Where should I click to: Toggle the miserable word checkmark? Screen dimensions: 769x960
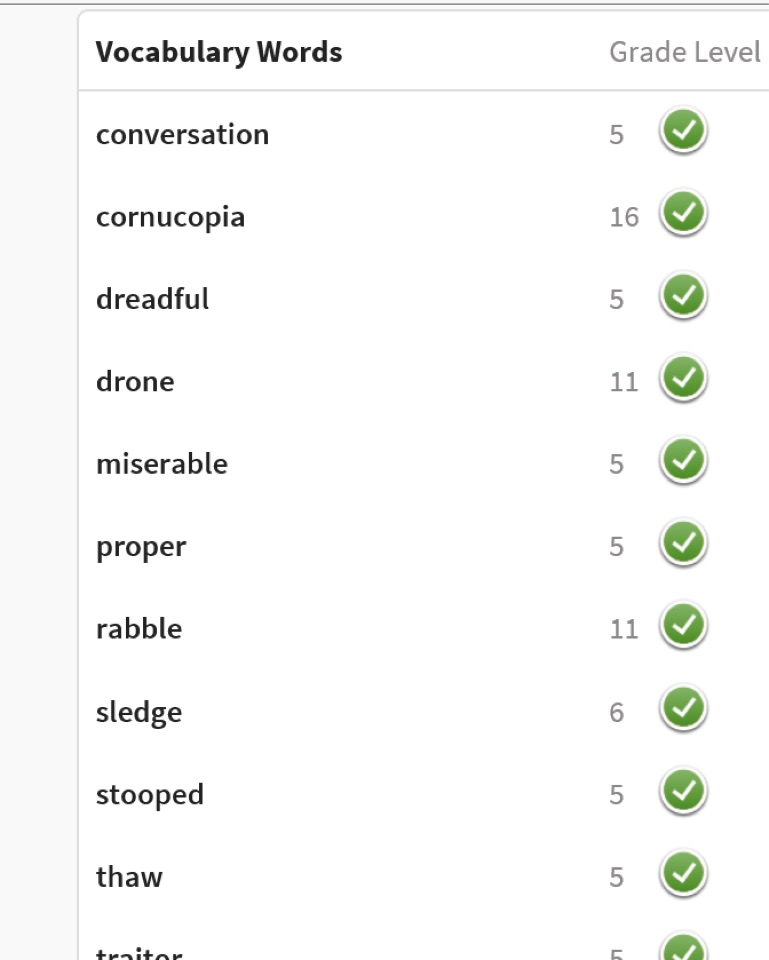coord(683,460)
